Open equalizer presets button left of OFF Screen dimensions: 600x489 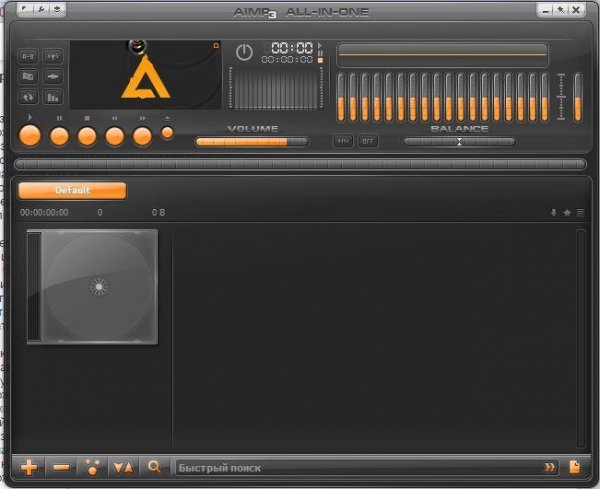[343, 141]
